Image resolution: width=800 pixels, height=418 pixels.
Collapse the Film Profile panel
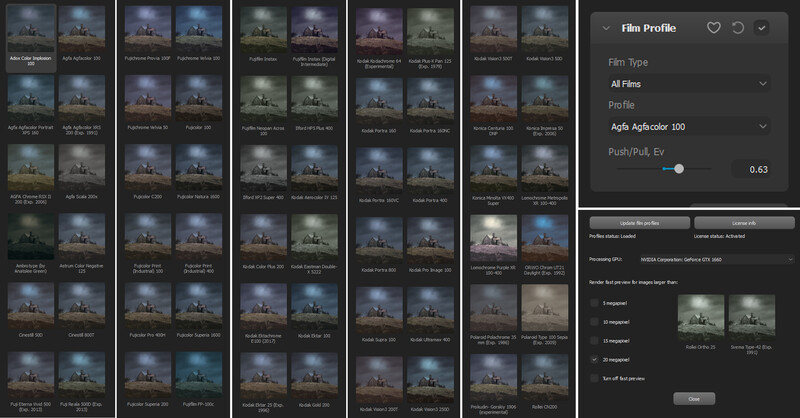click(x=606, y=28)
